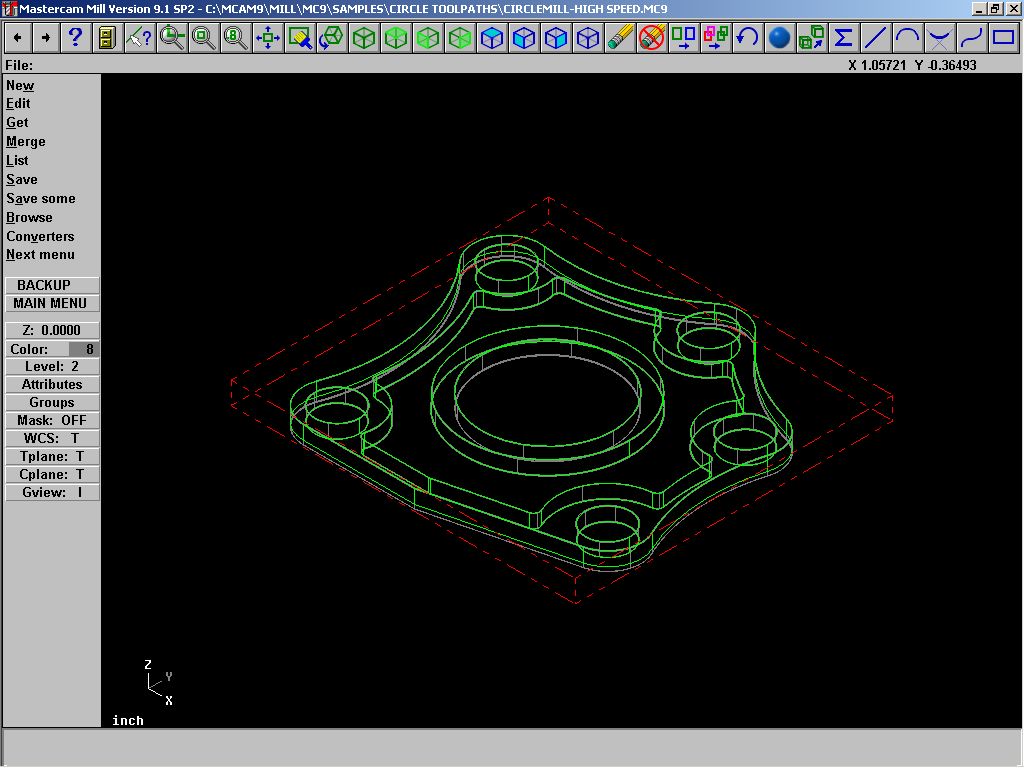This screenshot has height=768, width=1024.
Task: Choose Edit from the File menu
Action: pos(18,103)
